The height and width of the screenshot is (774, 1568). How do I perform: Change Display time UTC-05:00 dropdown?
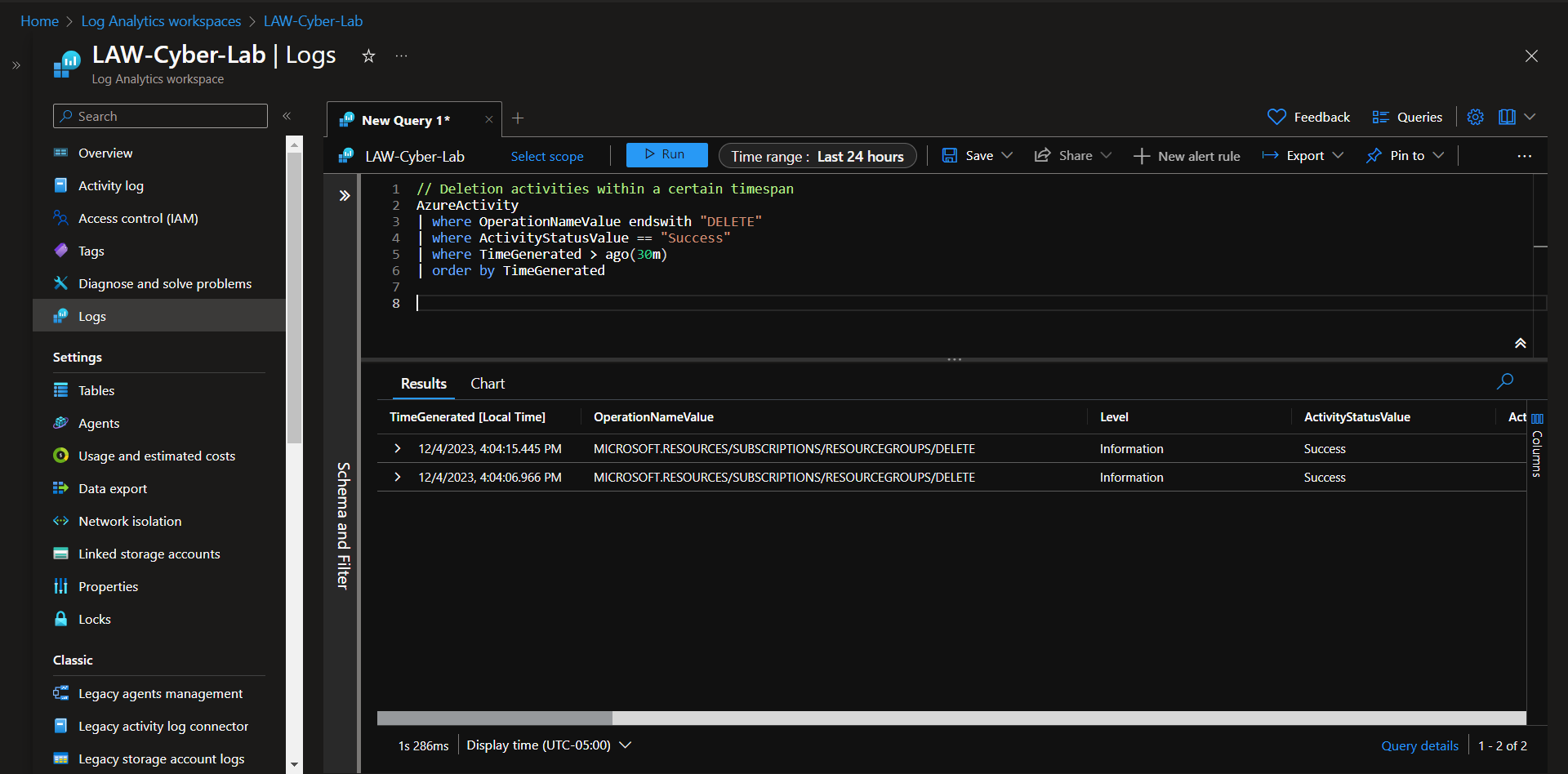coord(549,745)
